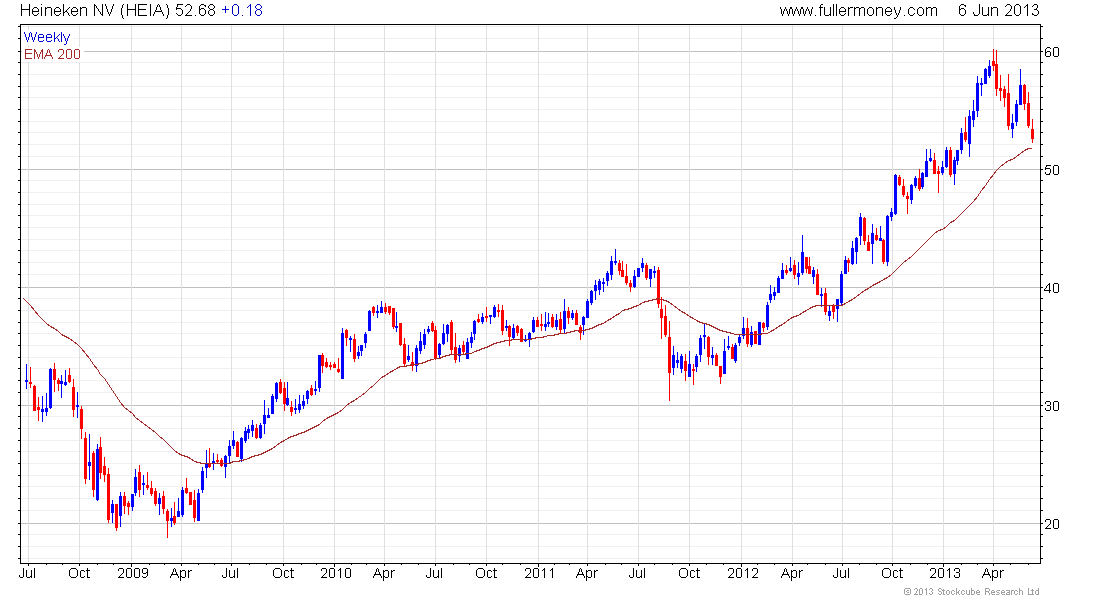Click the 2013 year label on time axis

(x=945, y=573)
